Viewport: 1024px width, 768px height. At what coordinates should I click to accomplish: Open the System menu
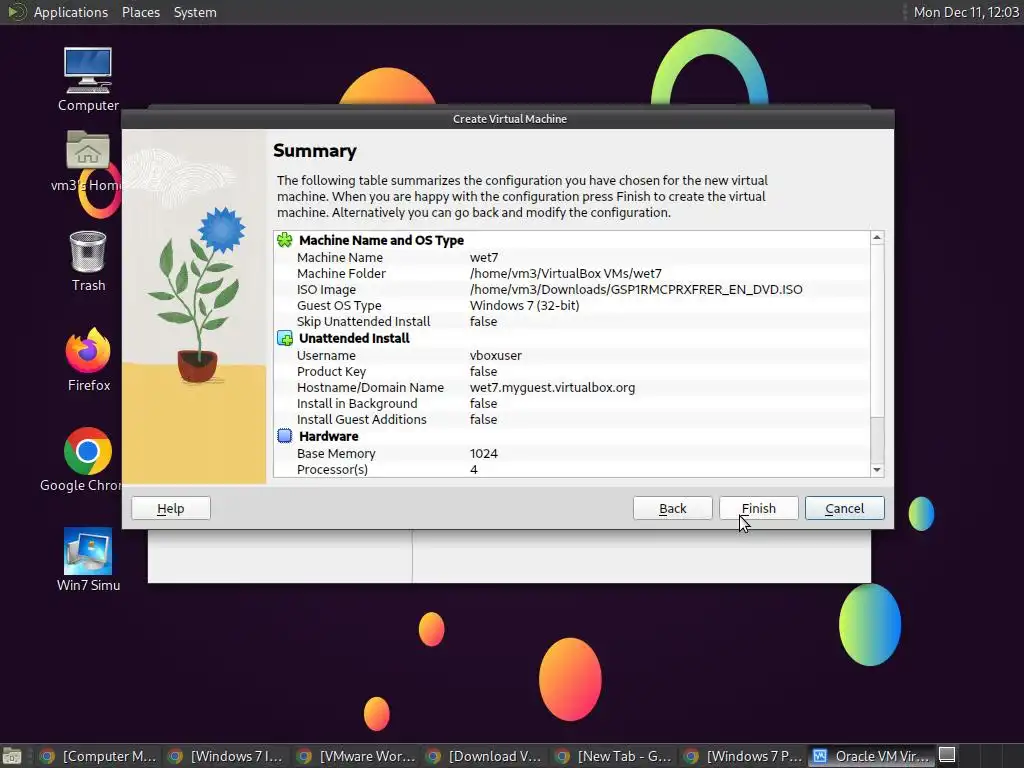tap(195, 12)
